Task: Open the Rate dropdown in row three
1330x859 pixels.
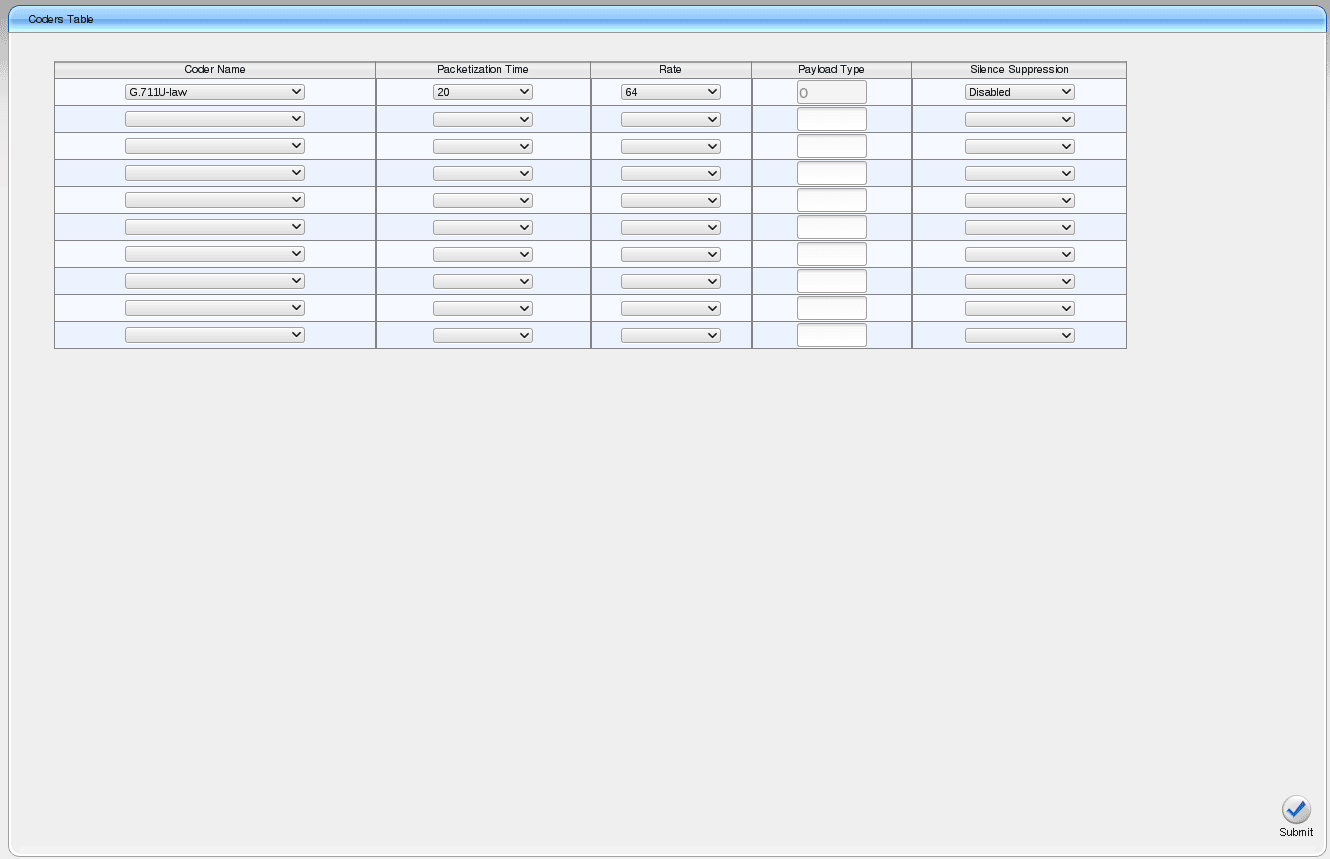Action: click(x=671, y=146)
